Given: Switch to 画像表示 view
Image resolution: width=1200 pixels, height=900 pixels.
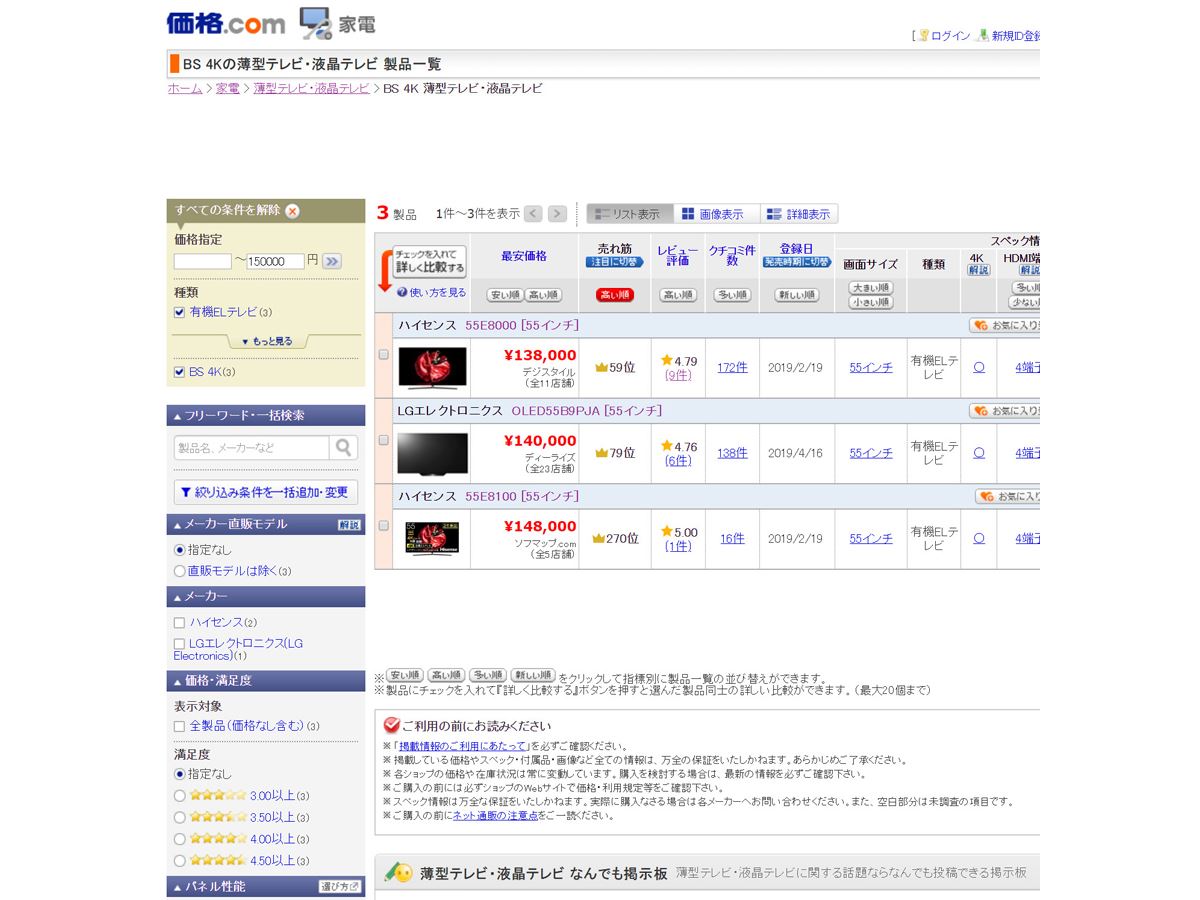Looking at the screenshot, I should pyautogui.click(x=717, y=214).
